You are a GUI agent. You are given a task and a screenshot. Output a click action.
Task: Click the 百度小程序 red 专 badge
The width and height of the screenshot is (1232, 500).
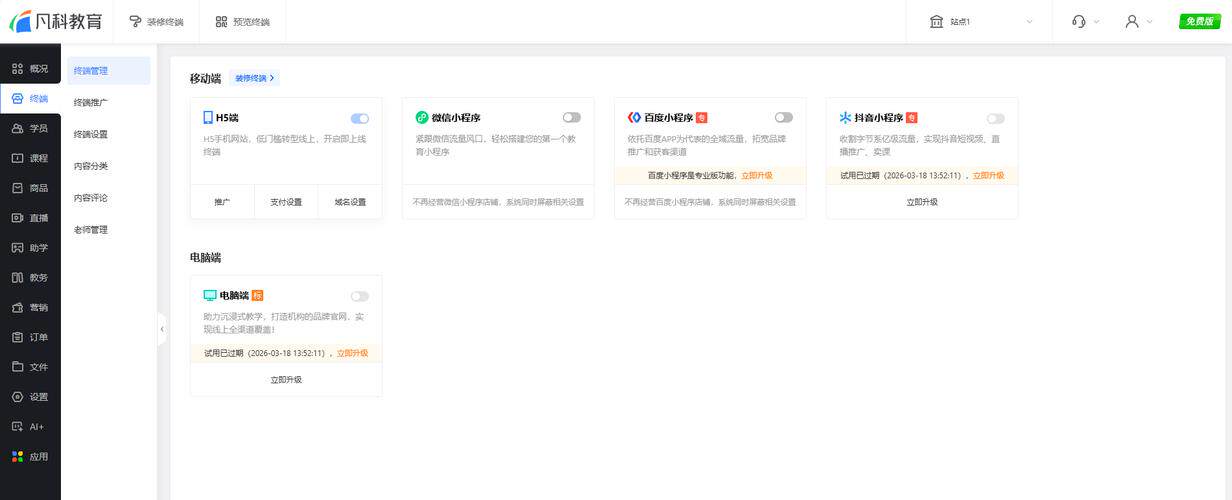tap(701, 117)
